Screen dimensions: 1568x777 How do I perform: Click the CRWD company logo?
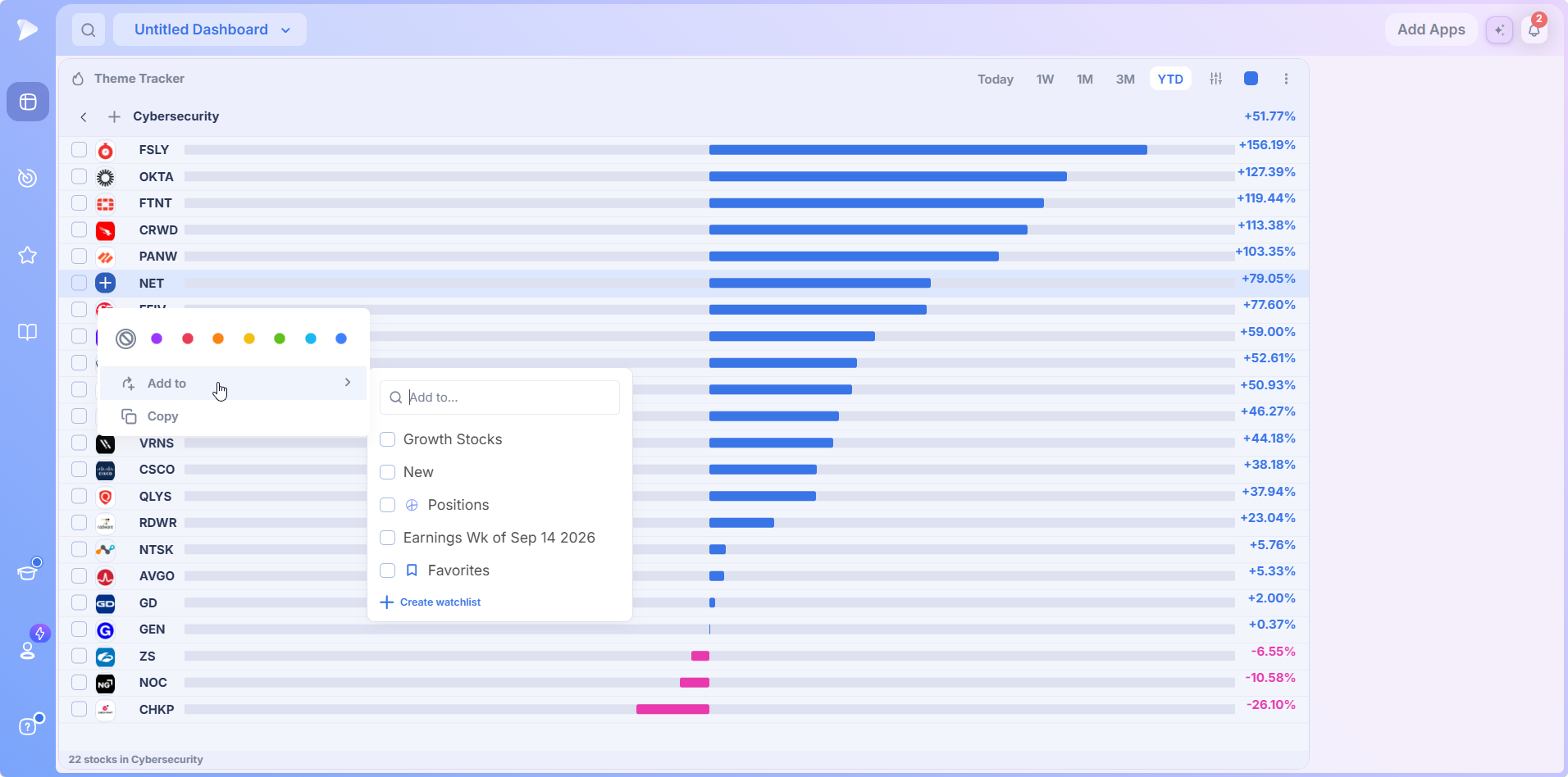(x=105, y=230)
